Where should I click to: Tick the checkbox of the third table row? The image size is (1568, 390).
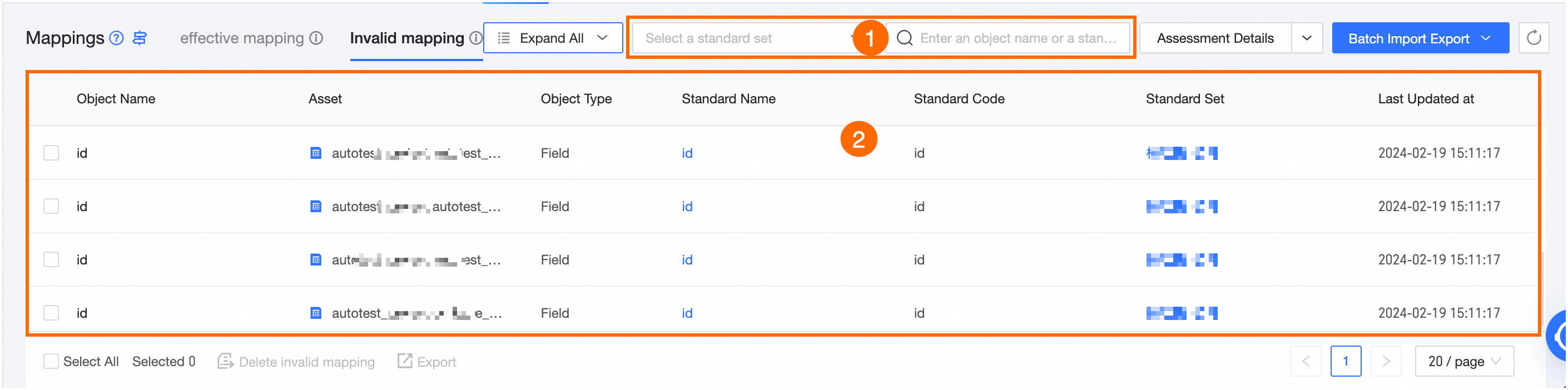click(51, 260)
